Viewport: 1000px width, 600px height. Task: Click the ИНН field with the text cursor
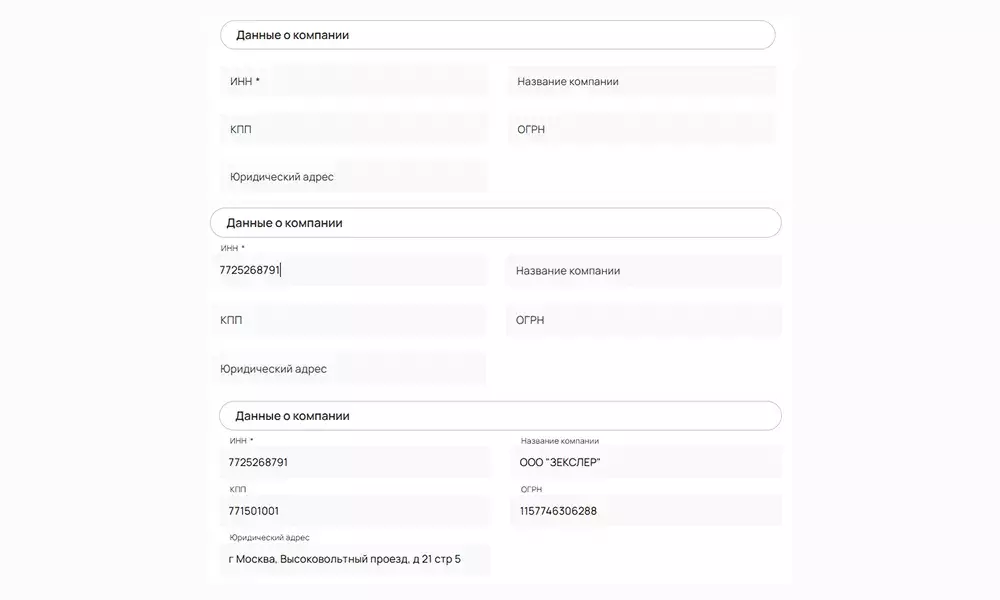tap(350, 270)
